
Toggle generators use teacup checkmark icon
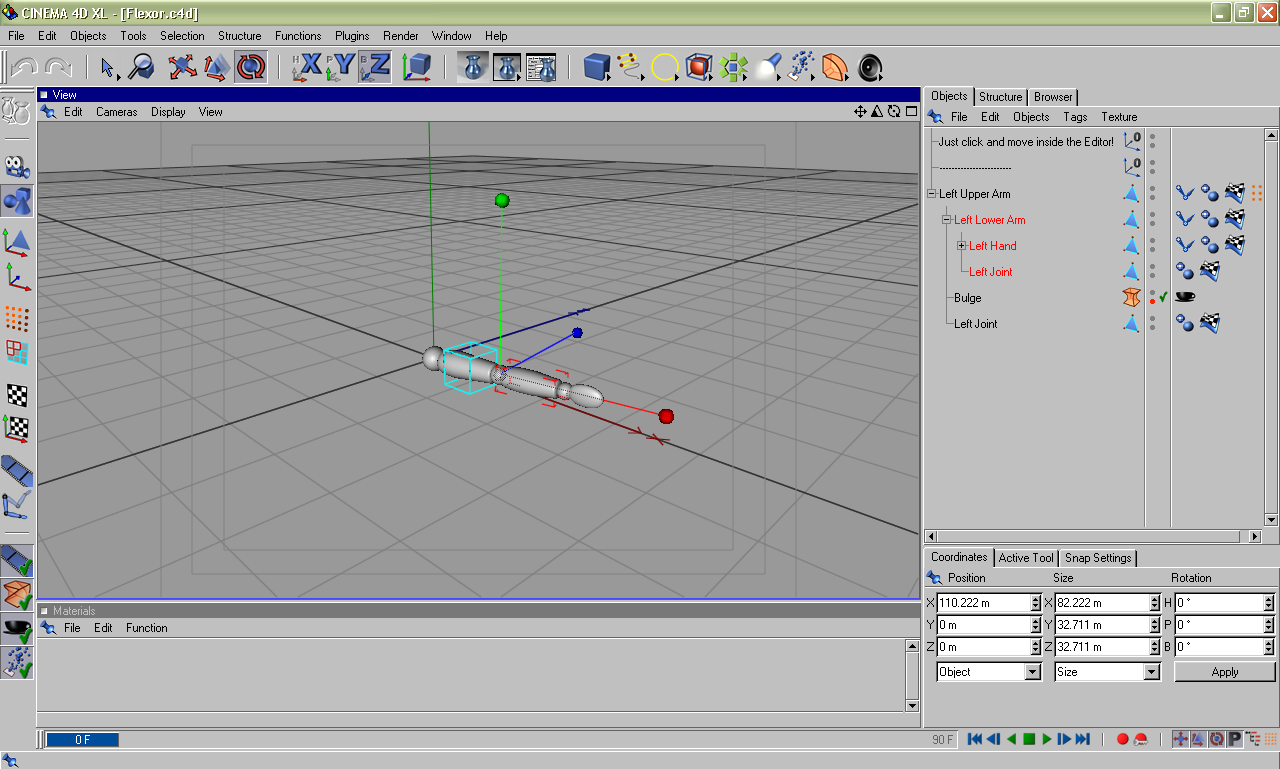click(17, 629)
